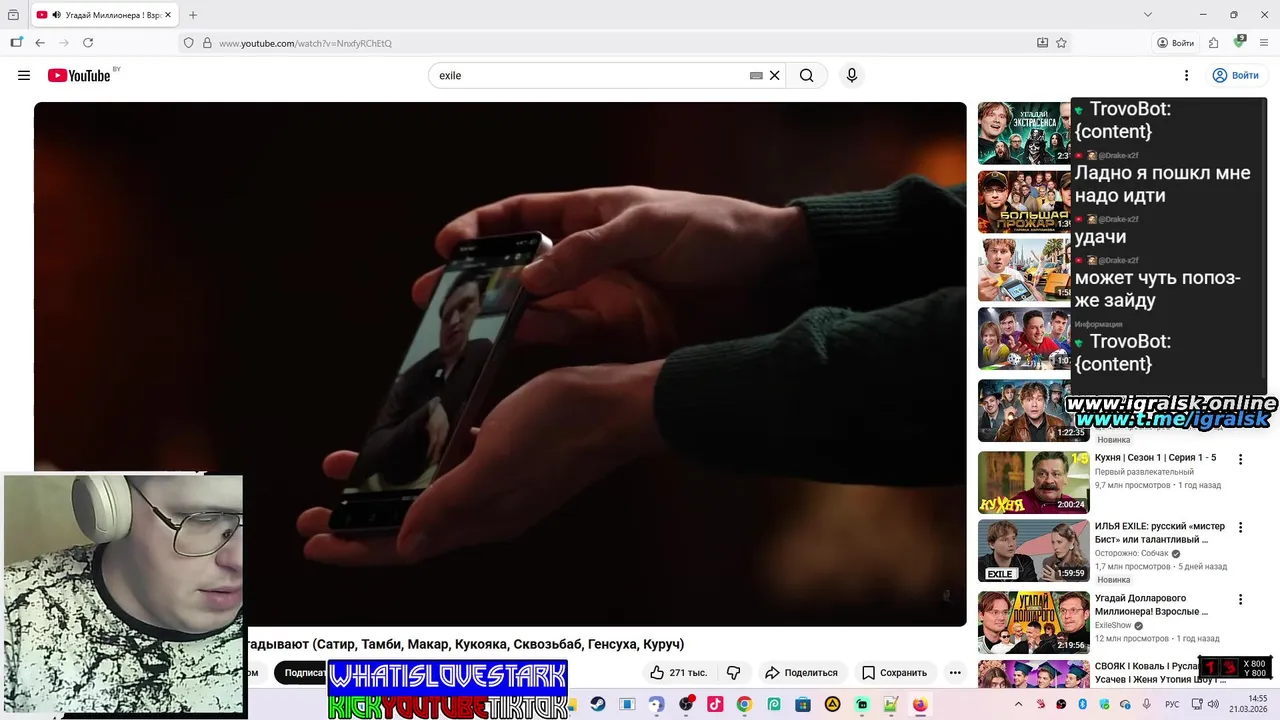Viewport: 1280px width, 720px height.
Task: Click the YouTube Войти sign-in button
Action: (x=1235, y=75)
